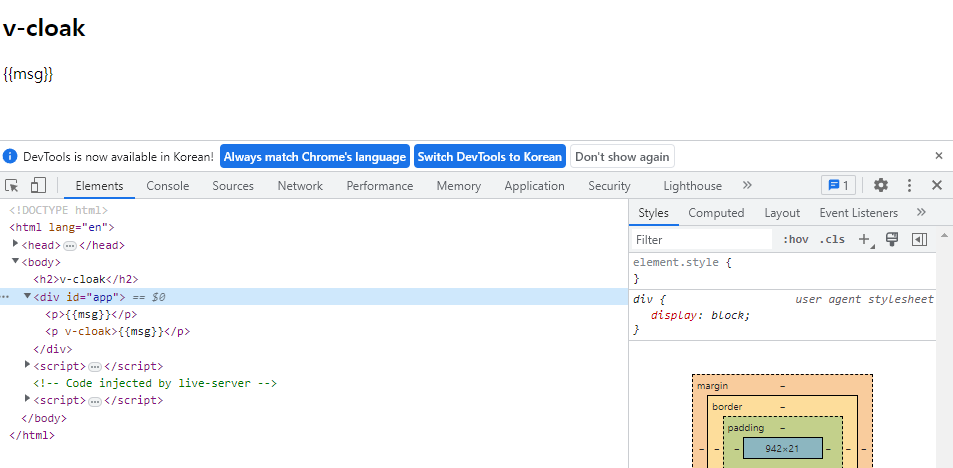Image resolution: width=953 pixels, height=468 pixels.
Task: Switch to the Performance tab
Action: tap(380, 186)
